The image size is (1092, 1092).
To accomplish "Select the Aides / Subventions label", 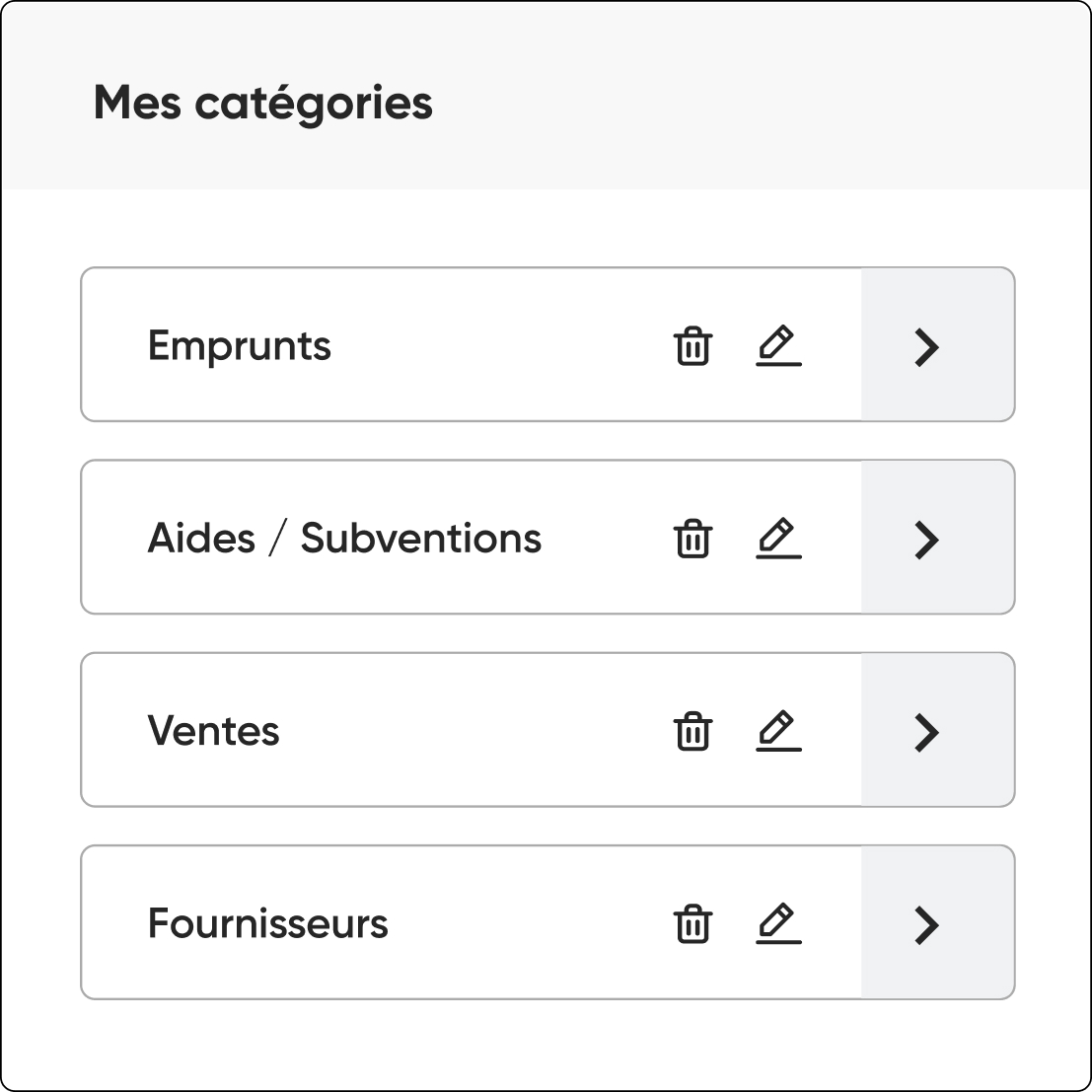I will 344,539.
